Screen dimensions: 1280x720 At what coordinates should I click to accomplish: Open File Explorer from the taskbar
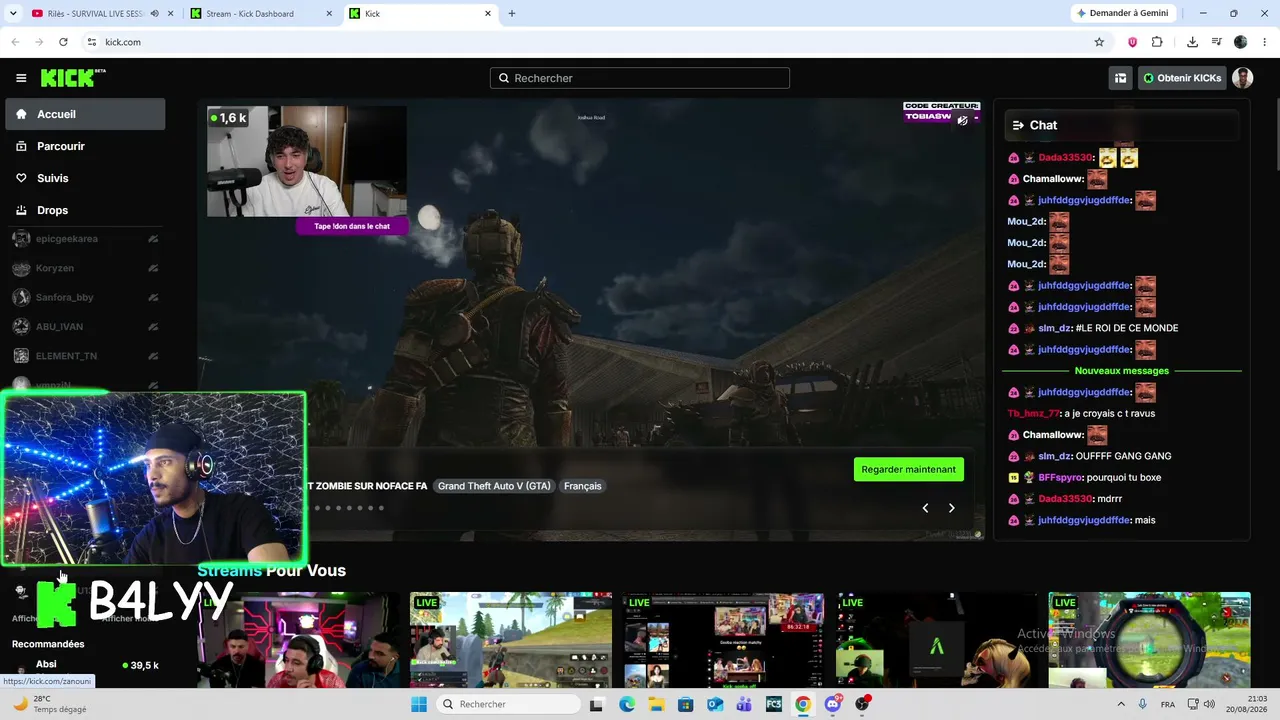pyautogui.click(x=656, y=704)
